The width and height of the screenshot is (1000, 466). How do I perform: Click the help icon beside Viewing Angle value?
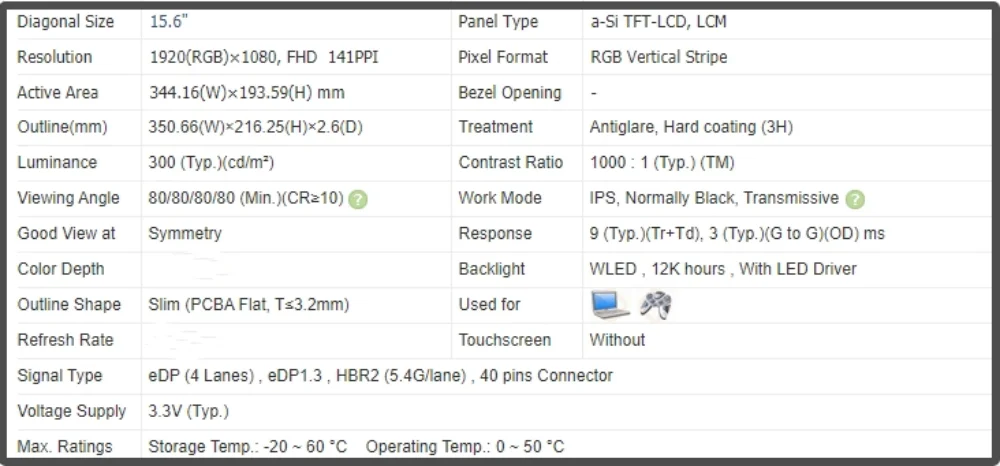point(358,200)
